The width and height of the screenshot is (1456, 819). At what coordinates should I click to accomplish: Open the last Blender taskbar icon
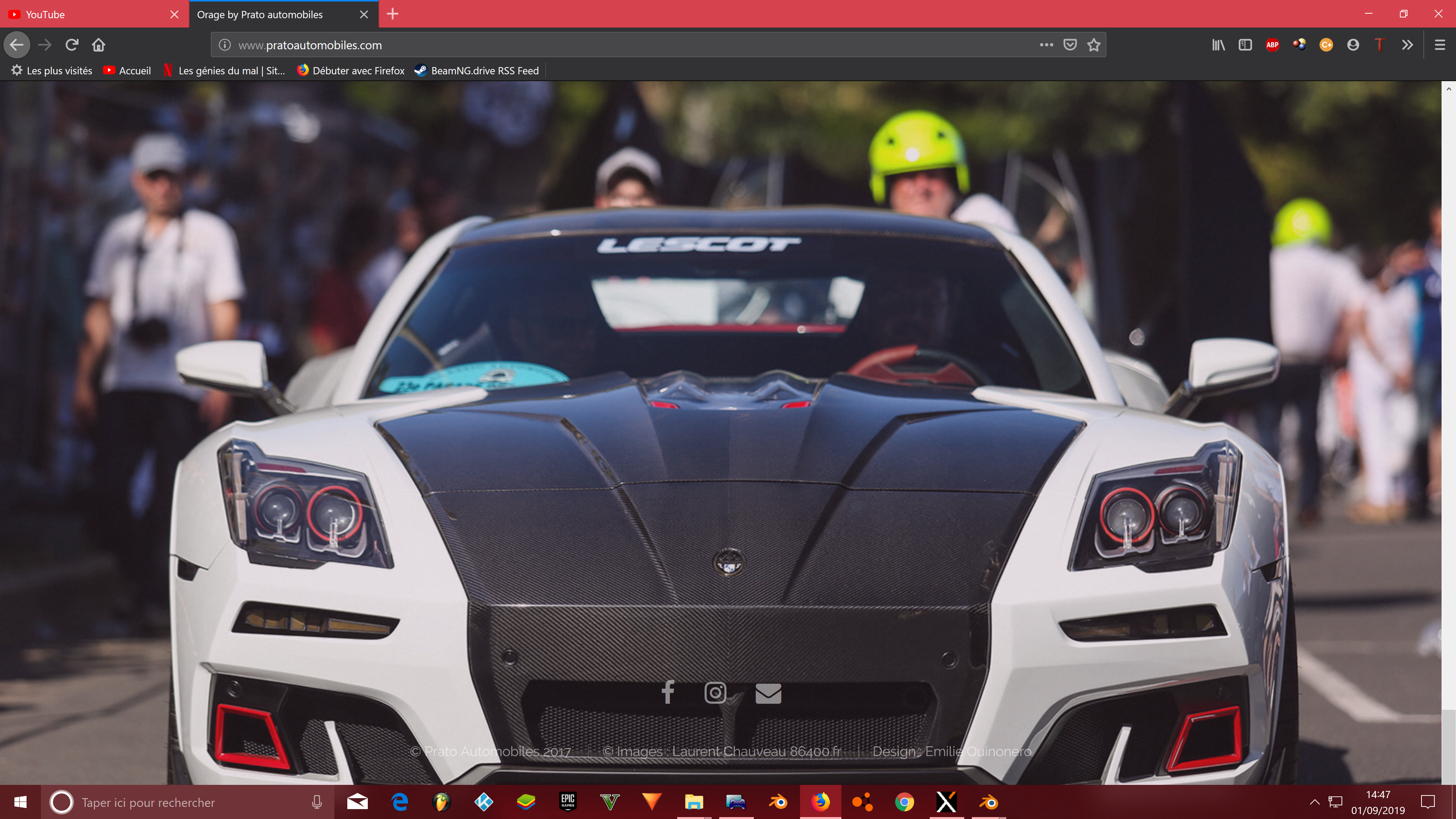988,802
